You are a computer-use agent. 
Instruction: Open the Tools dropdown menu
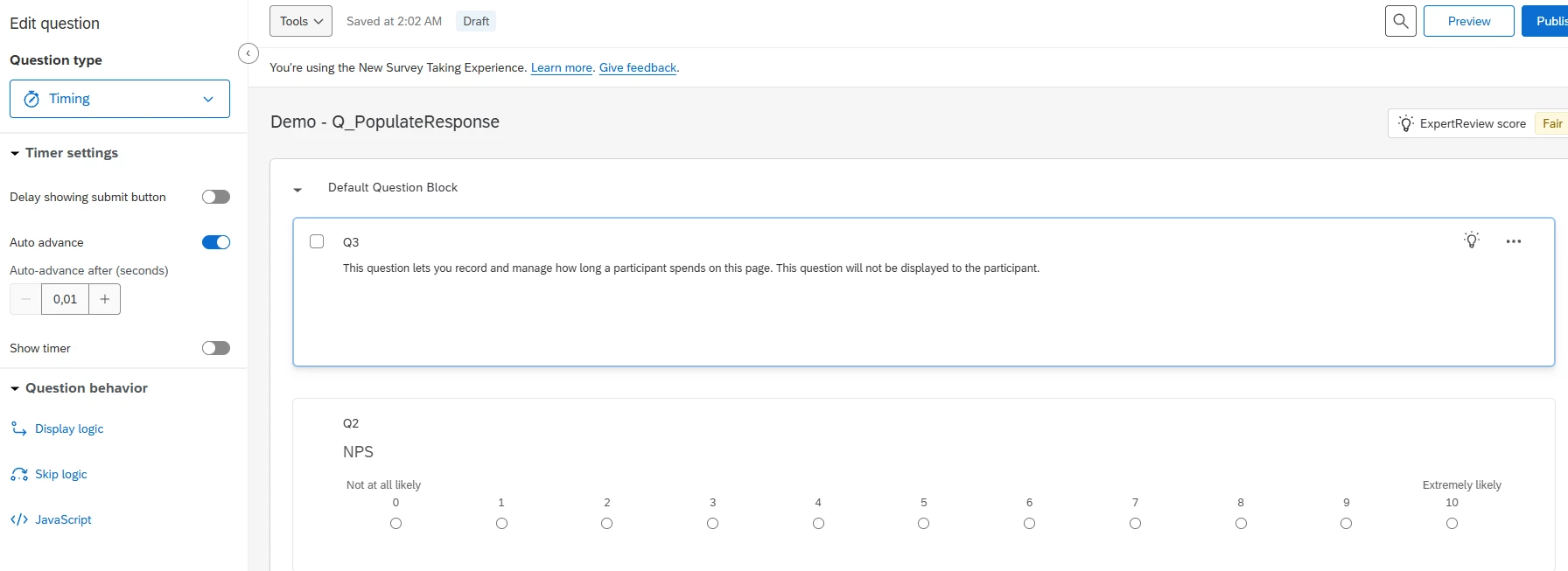tap(301, 21)
